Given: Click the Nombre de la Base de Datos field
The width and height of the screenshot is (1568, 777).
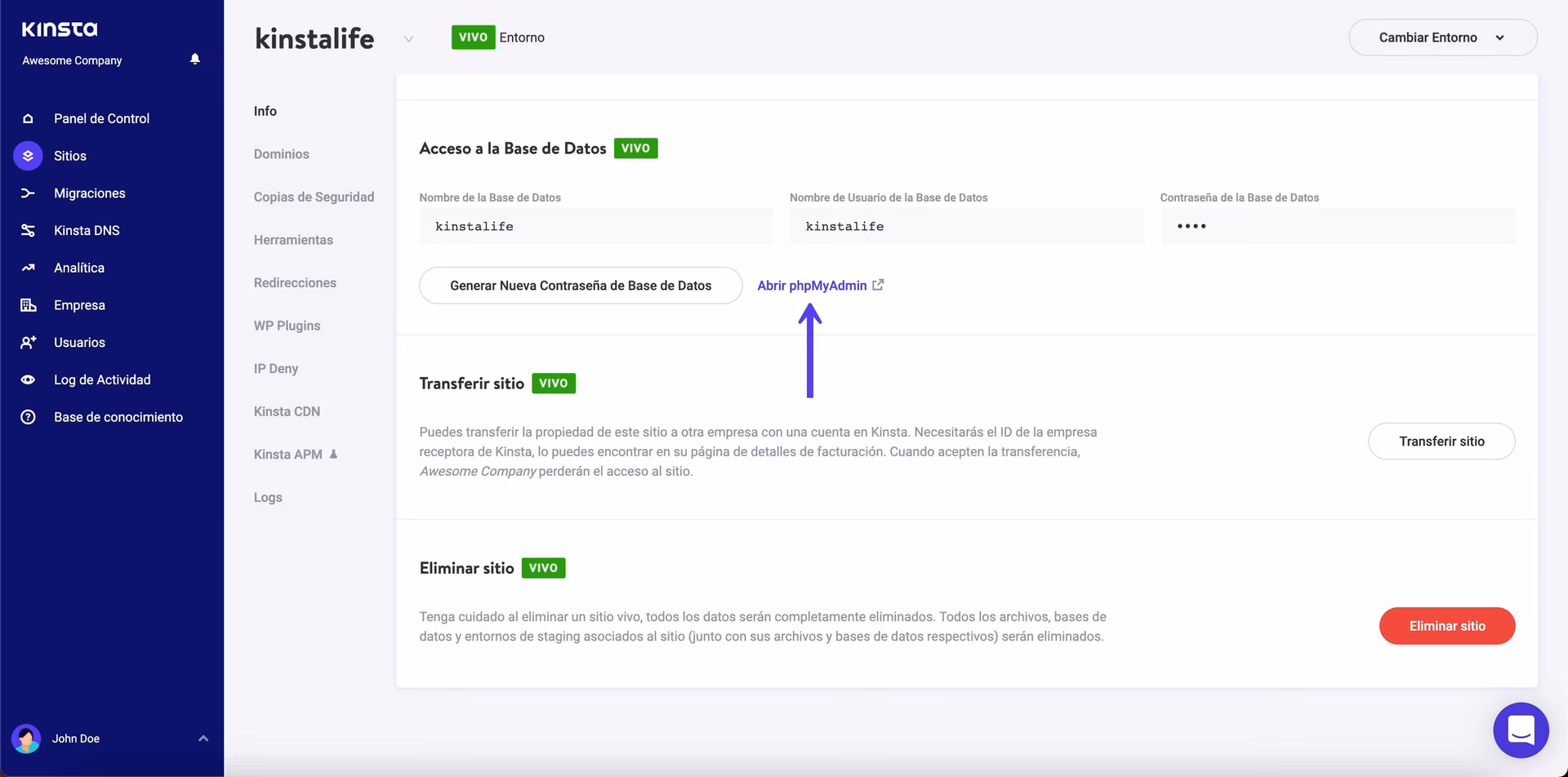Looking at the screenshot, I should click(x=596, y=226).
